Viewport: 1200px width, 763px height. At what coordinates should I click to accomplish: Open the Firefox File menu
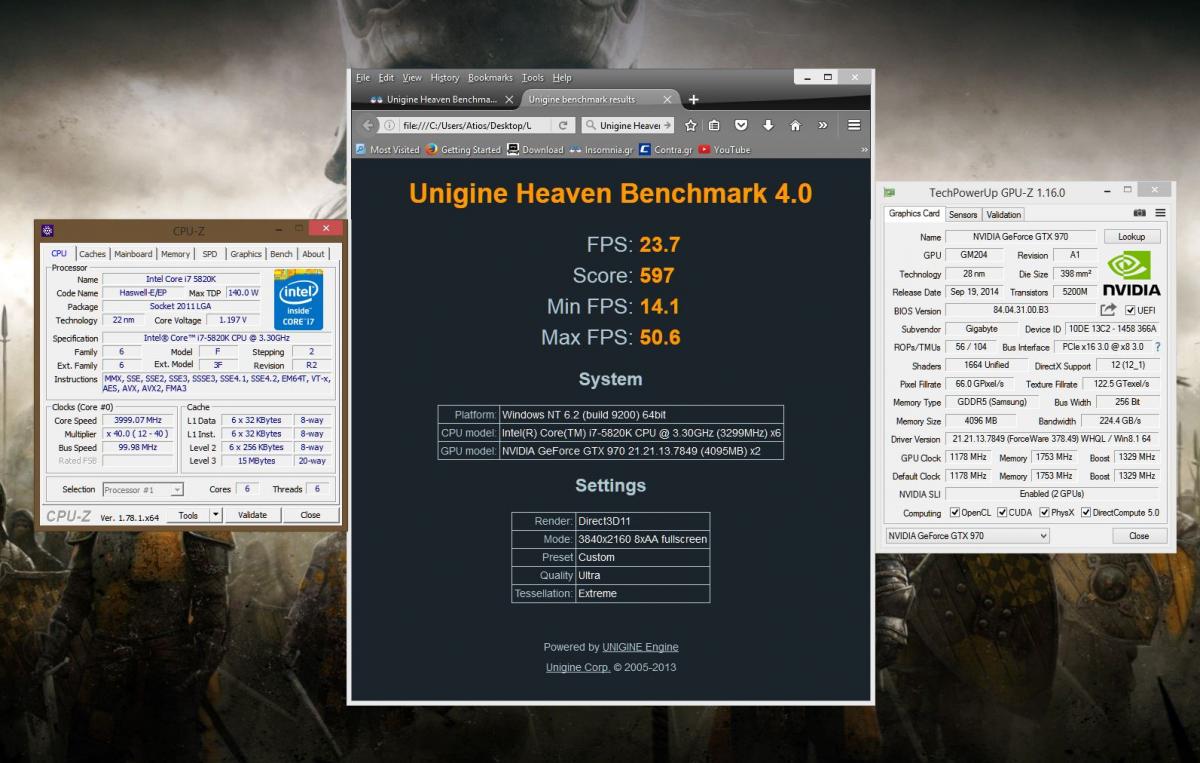[363, 77]
